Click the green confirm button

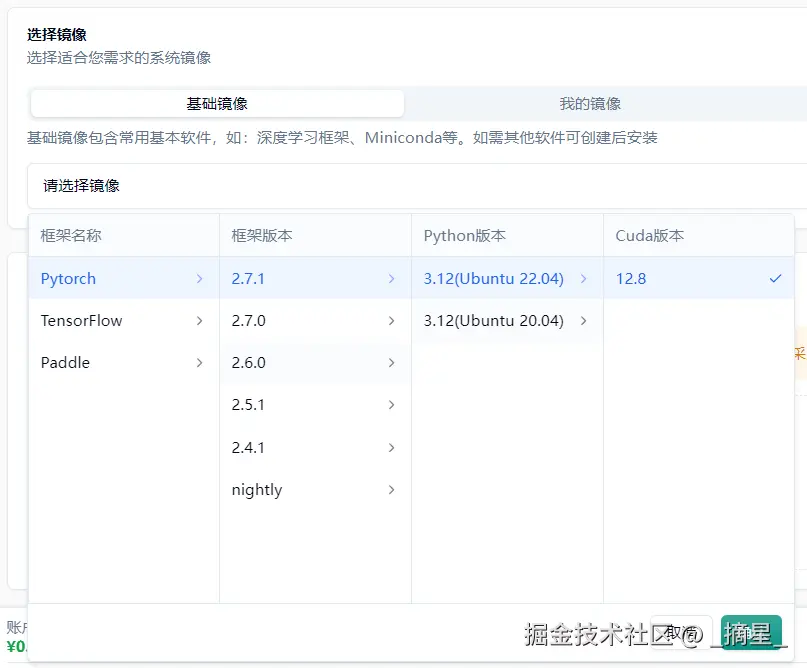751,632
